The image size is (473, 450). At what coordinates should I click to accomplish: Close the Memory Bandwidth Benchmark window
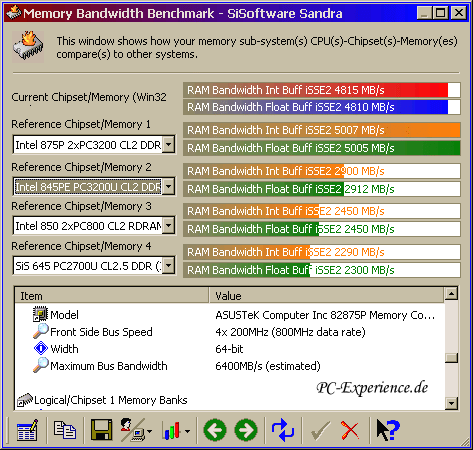pyautogui.click(x=458, y=13)
